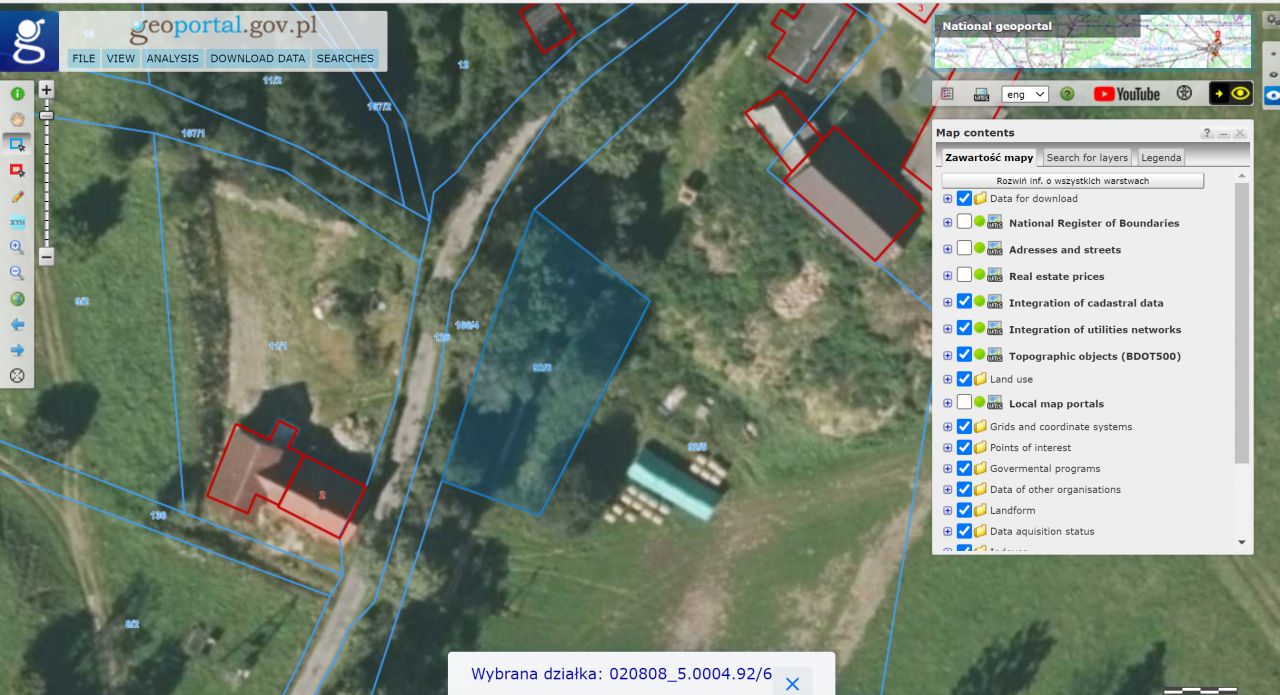Click the crossed circle icon in left toolbar
This screenshot has width=1280, height=695.
[x=17, y=377]
